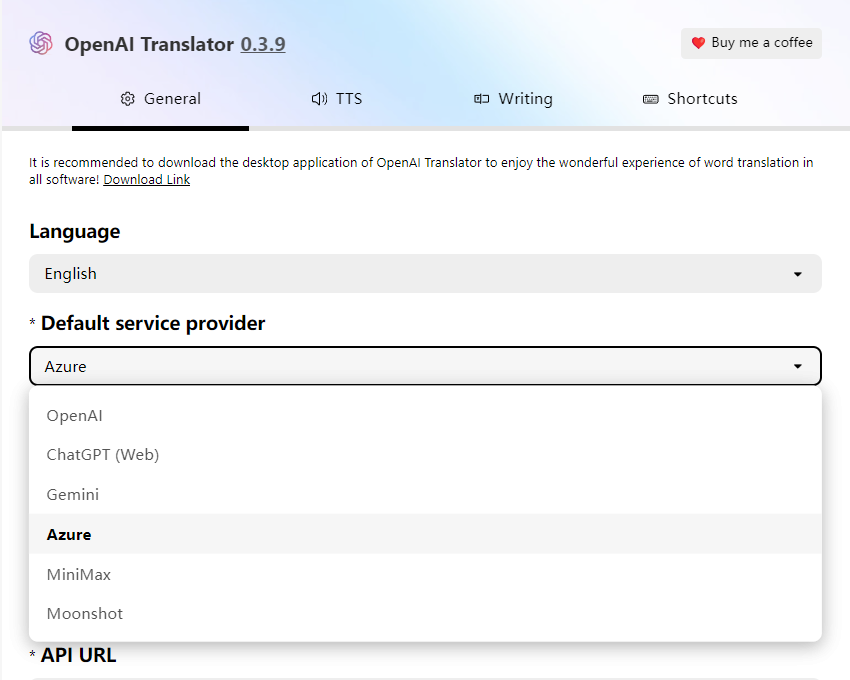
Task: Switch to the TTS tab
Action: tap(337, 99)
